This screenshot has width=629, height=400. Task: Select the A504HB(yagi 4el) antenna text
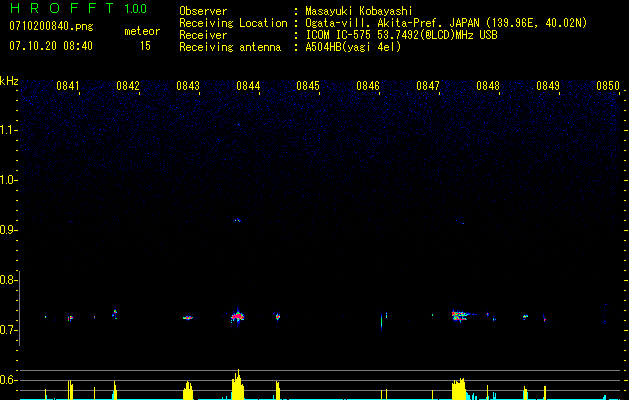pos(353,47)
